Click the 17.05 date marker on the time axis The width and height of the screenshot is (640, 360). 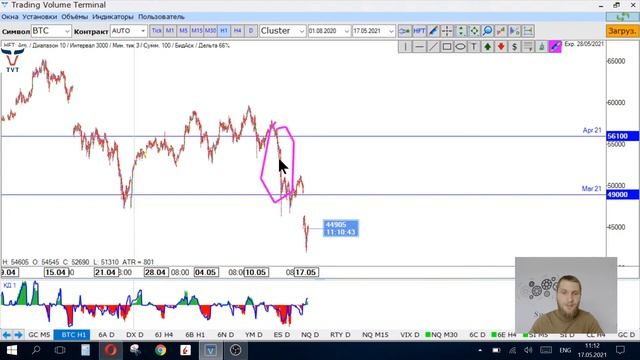click(x=306, y=272)
